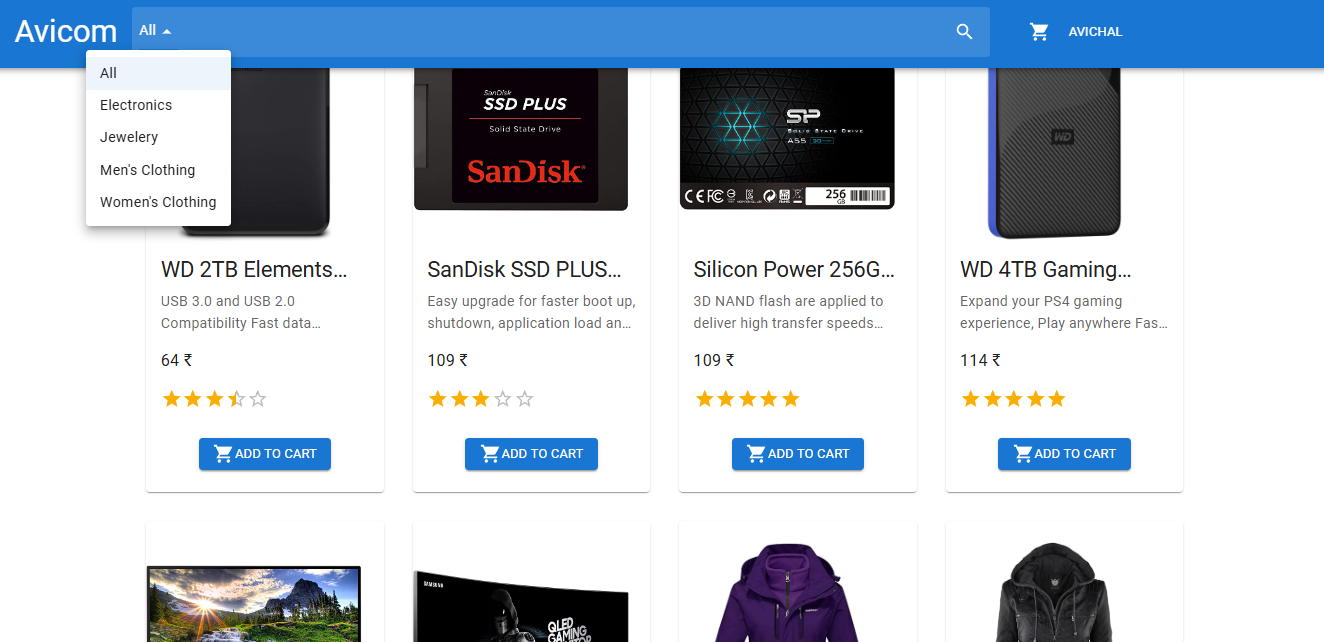
Task: Open the WD 2TB Elements title
Action: tap(254, 269)
